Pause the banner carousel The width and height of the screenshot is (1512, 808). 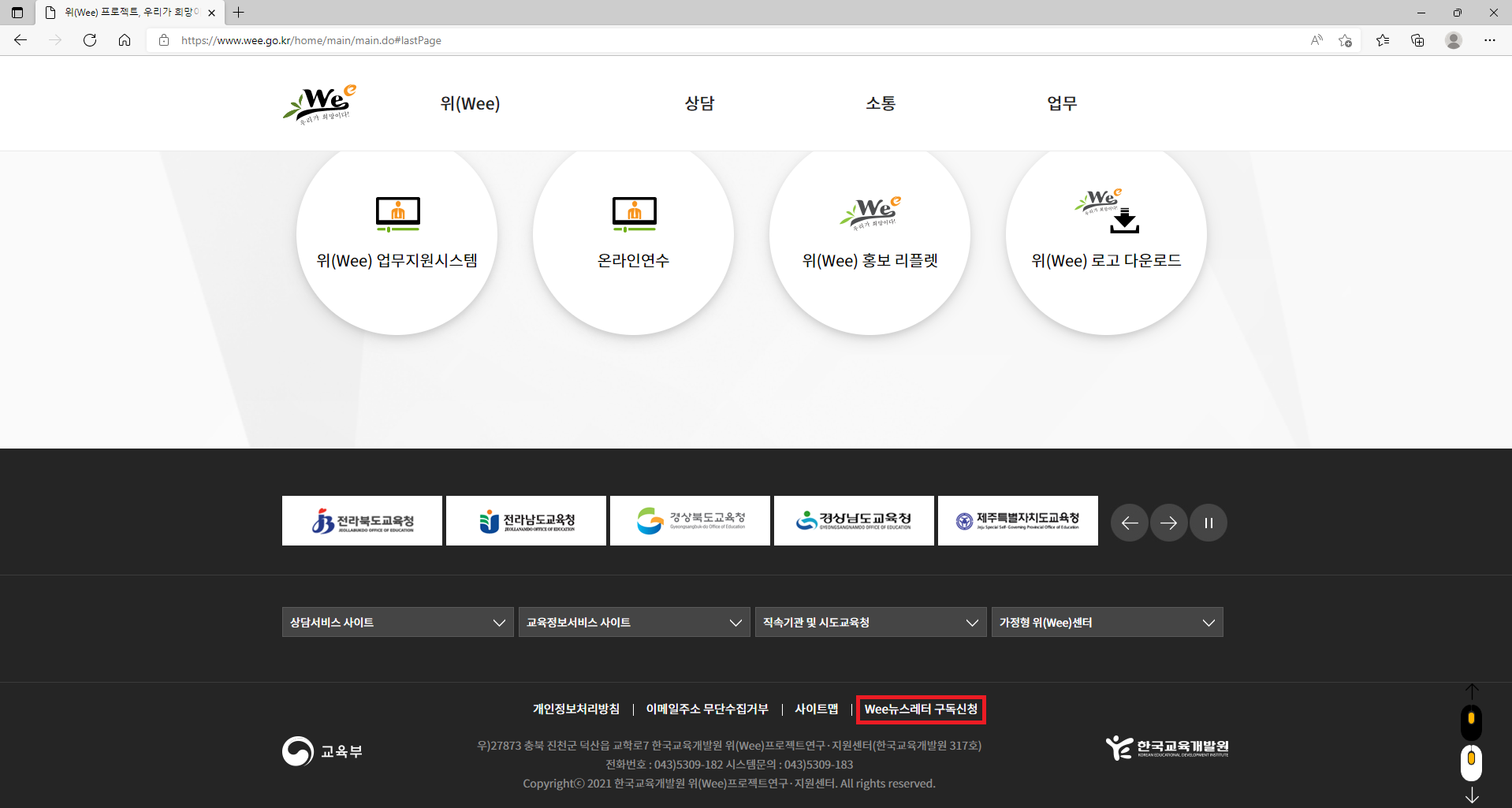[1208, 523]
